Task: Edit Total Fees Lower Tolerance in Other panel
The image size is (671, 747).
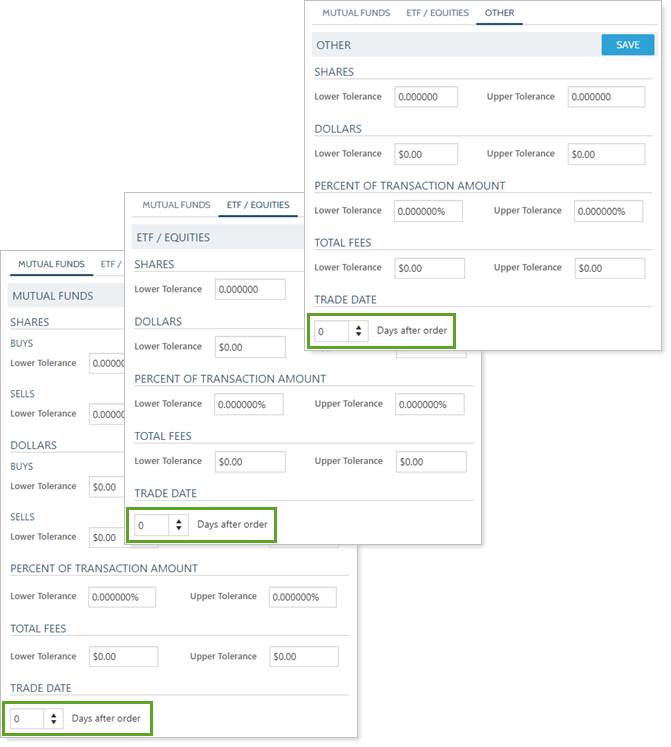Action: click(x=430, y=268)
